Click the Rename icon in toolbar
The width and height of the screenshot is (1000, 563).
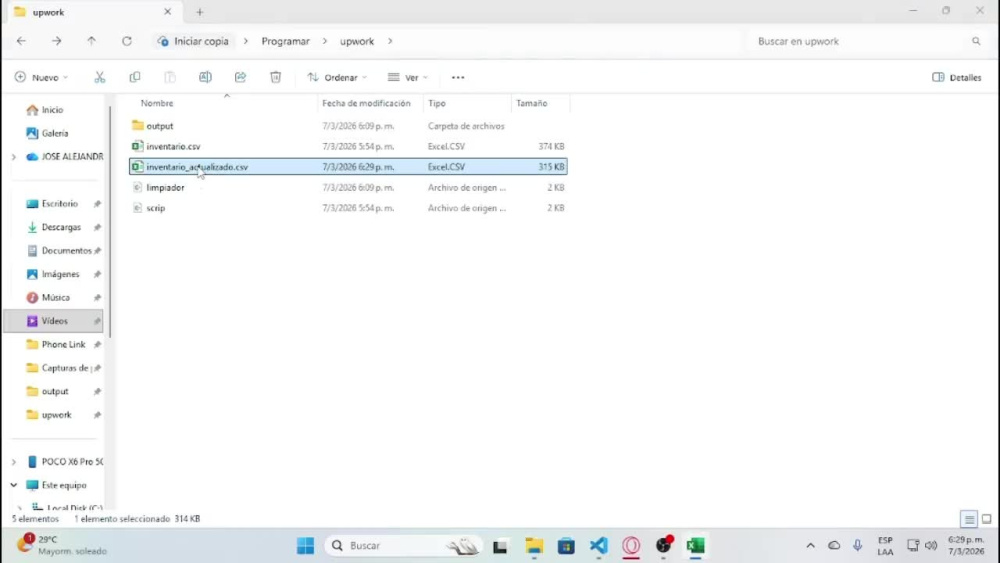click(205, 77)
